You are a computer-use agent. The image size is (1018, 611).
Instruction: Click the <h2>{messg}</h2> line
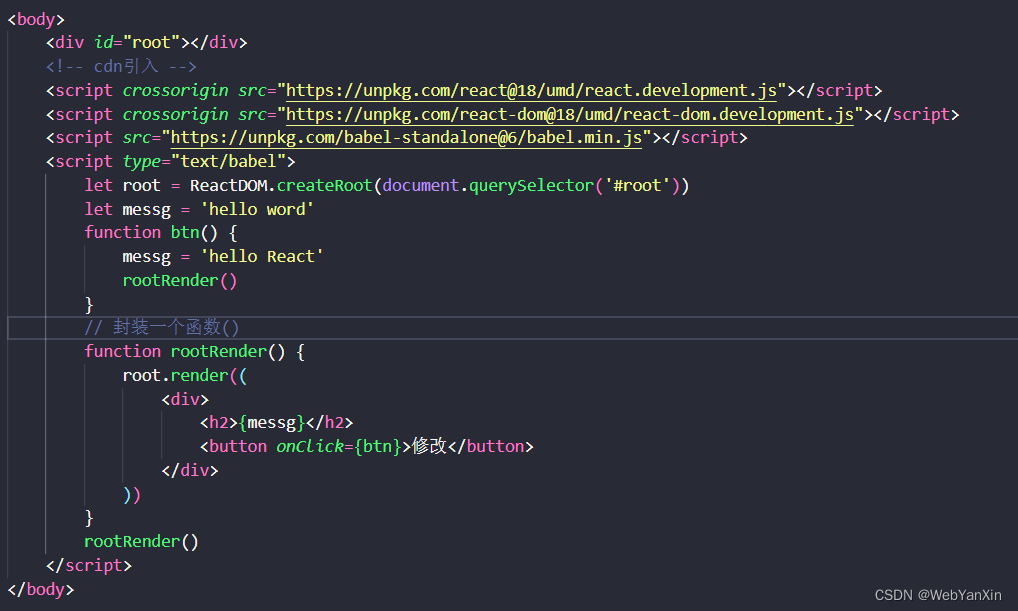point(277,423)
